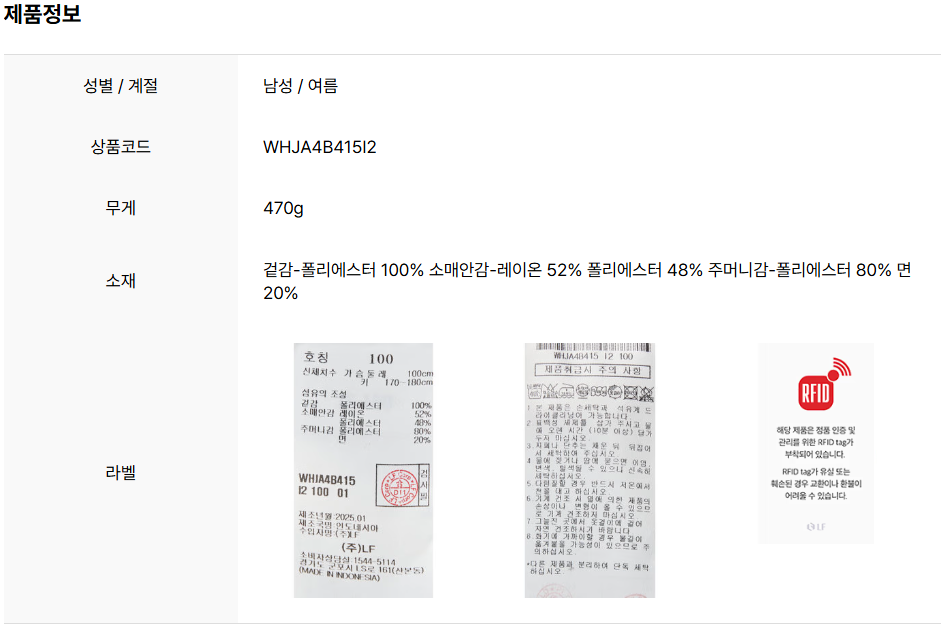Click the 무게 row label
The width and height of the screenshot is (952, 627).
point(120,208)
